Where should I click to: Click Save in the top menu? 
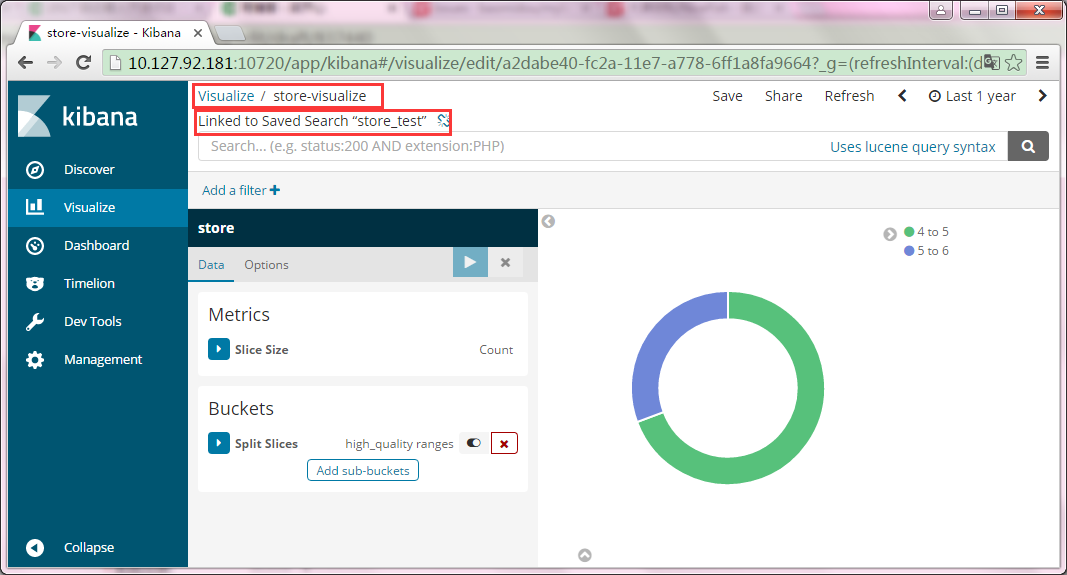tap(727, 96)
